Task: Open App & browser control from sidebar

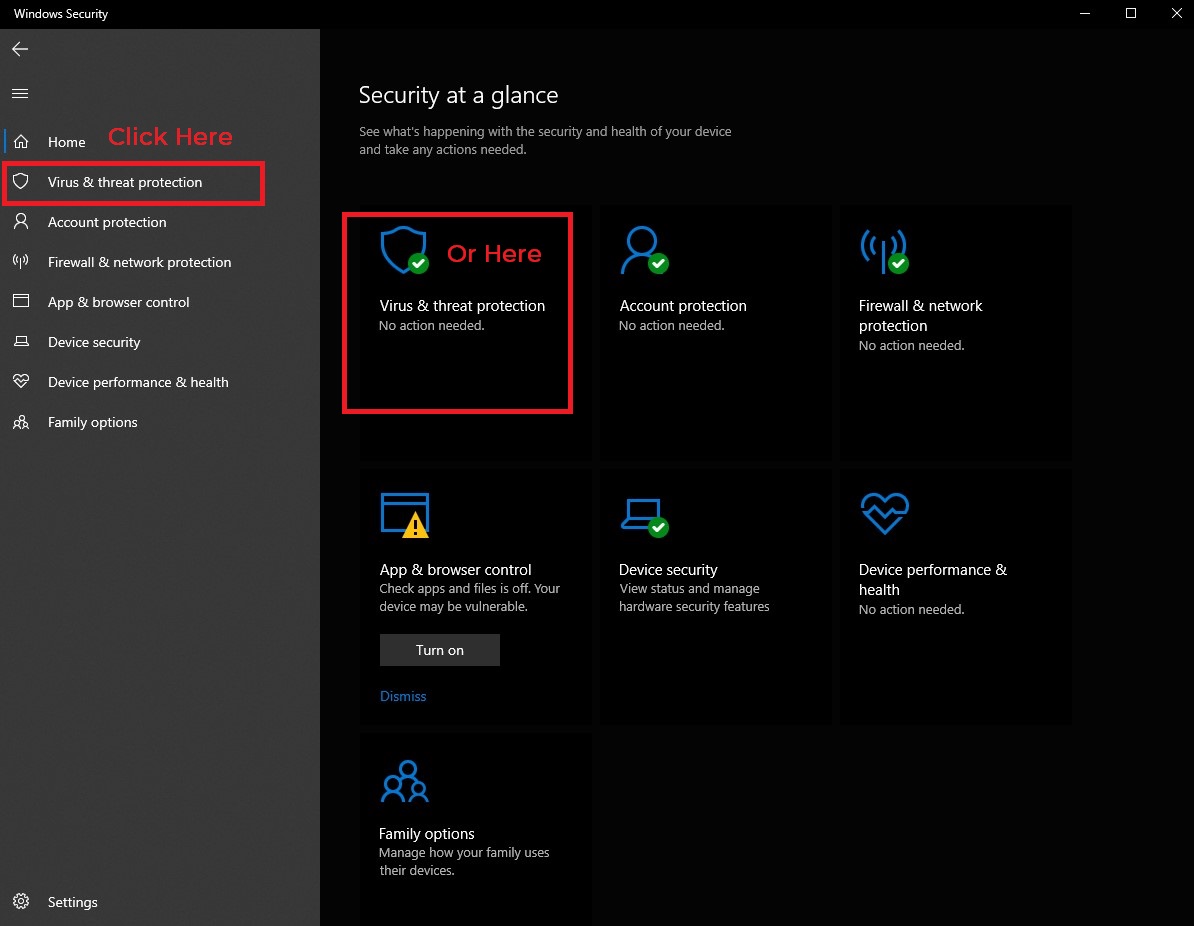Action: click(x=118, y=302)
